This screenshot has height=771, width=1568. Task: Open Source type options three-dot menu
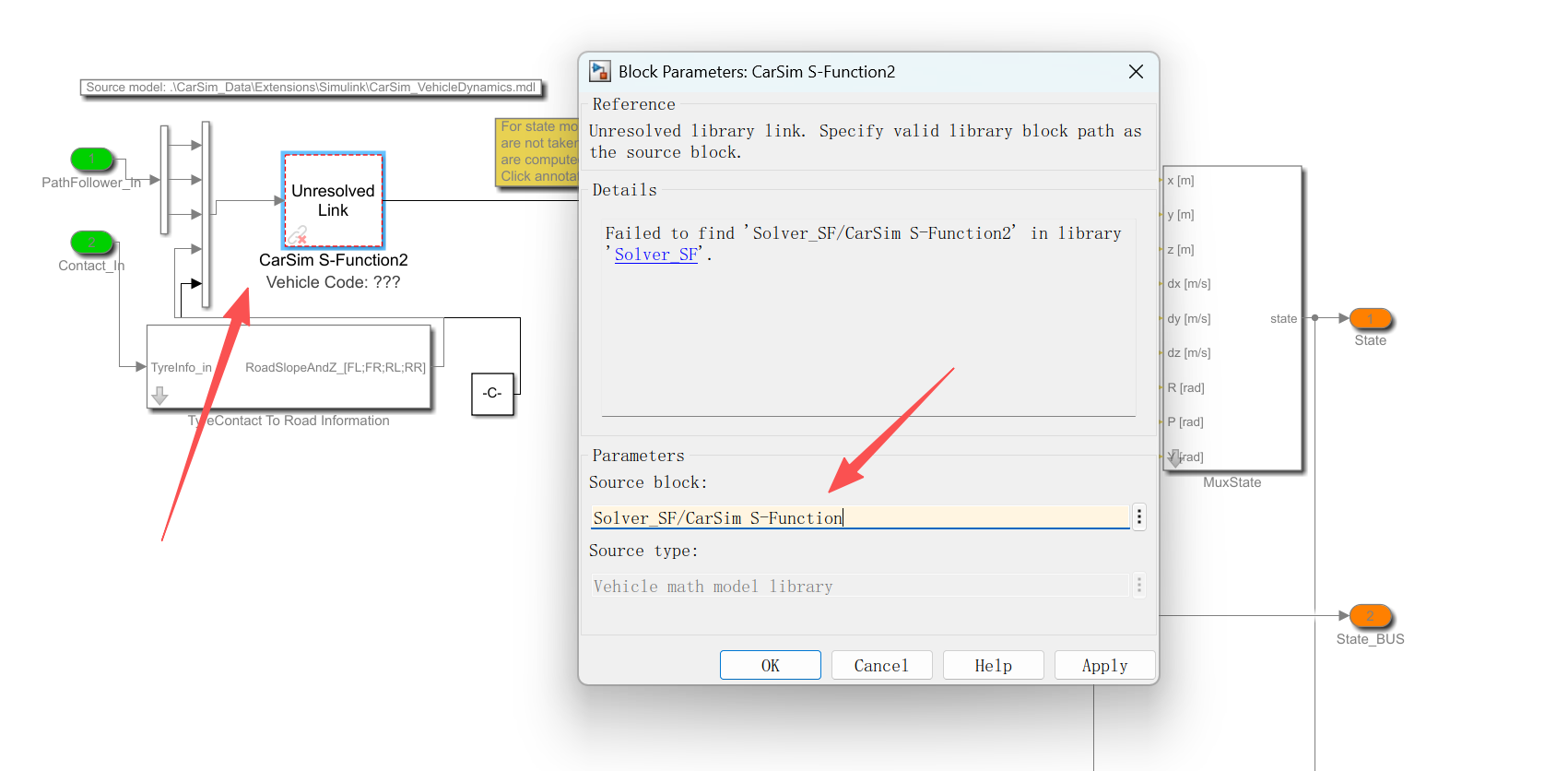[1139, 585]
